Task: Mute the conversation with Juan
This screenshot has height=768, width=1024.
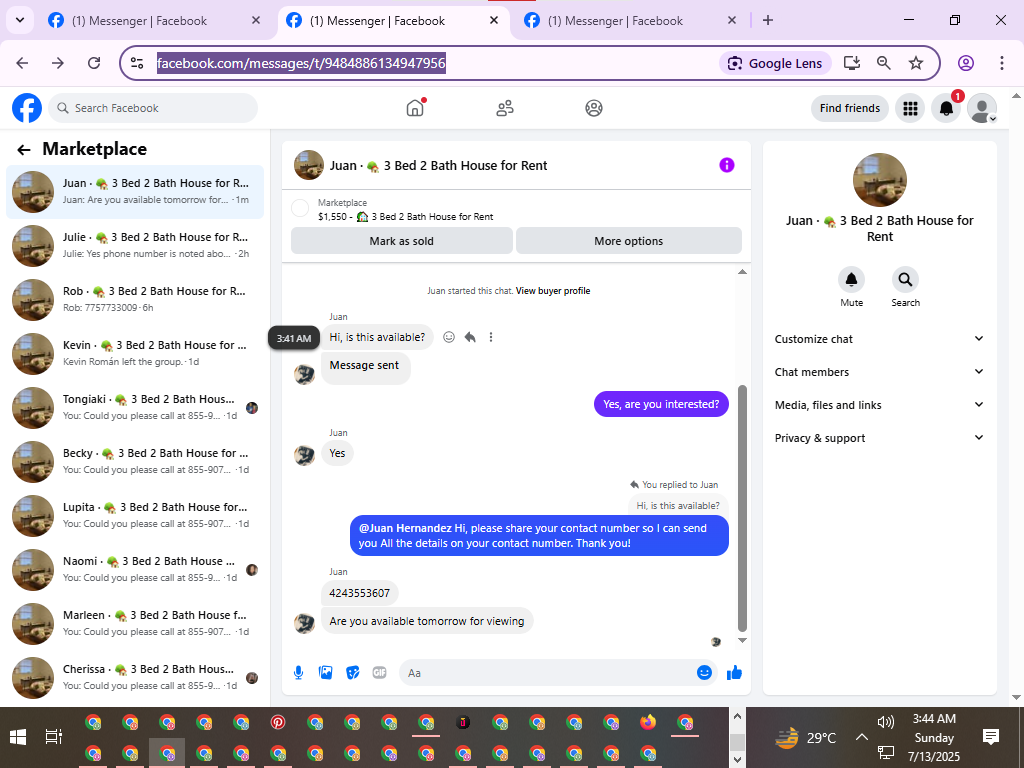Action: click(x=852, y=280)
